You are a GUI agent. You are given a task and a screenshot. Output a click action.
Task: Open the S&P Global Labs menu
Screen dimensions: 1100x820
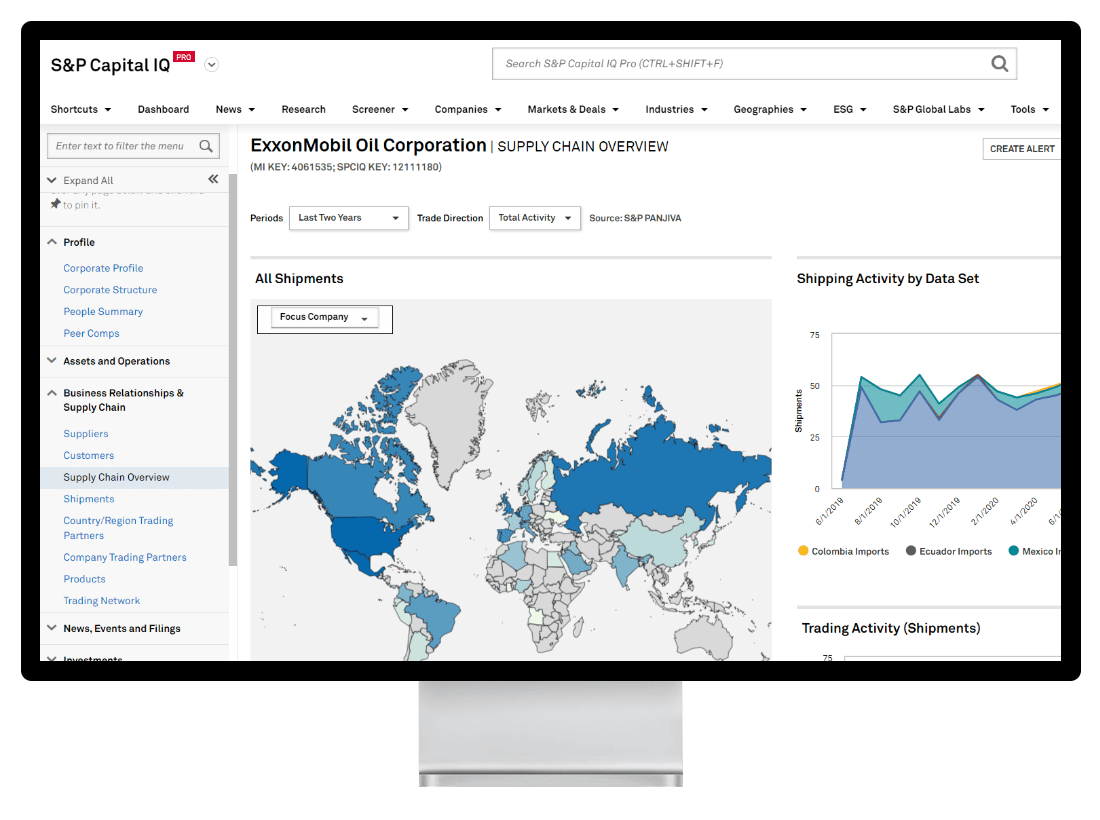(939, 109)
